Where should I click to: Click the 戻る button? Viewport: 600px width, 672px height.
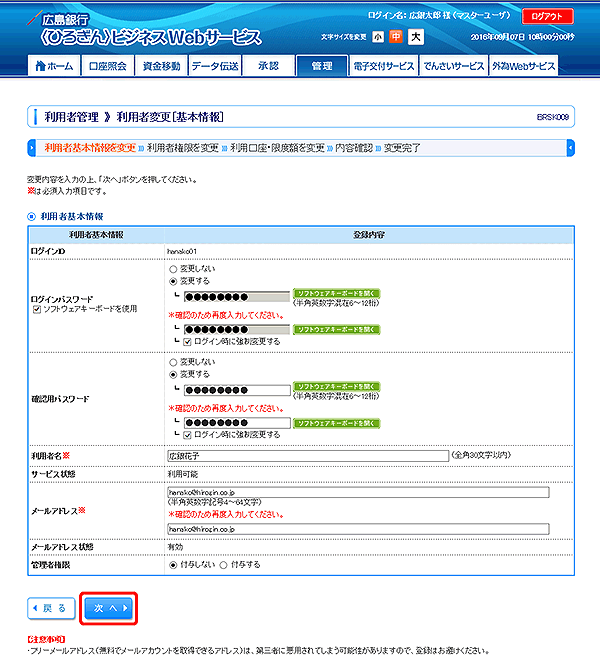tap(50, 608)
